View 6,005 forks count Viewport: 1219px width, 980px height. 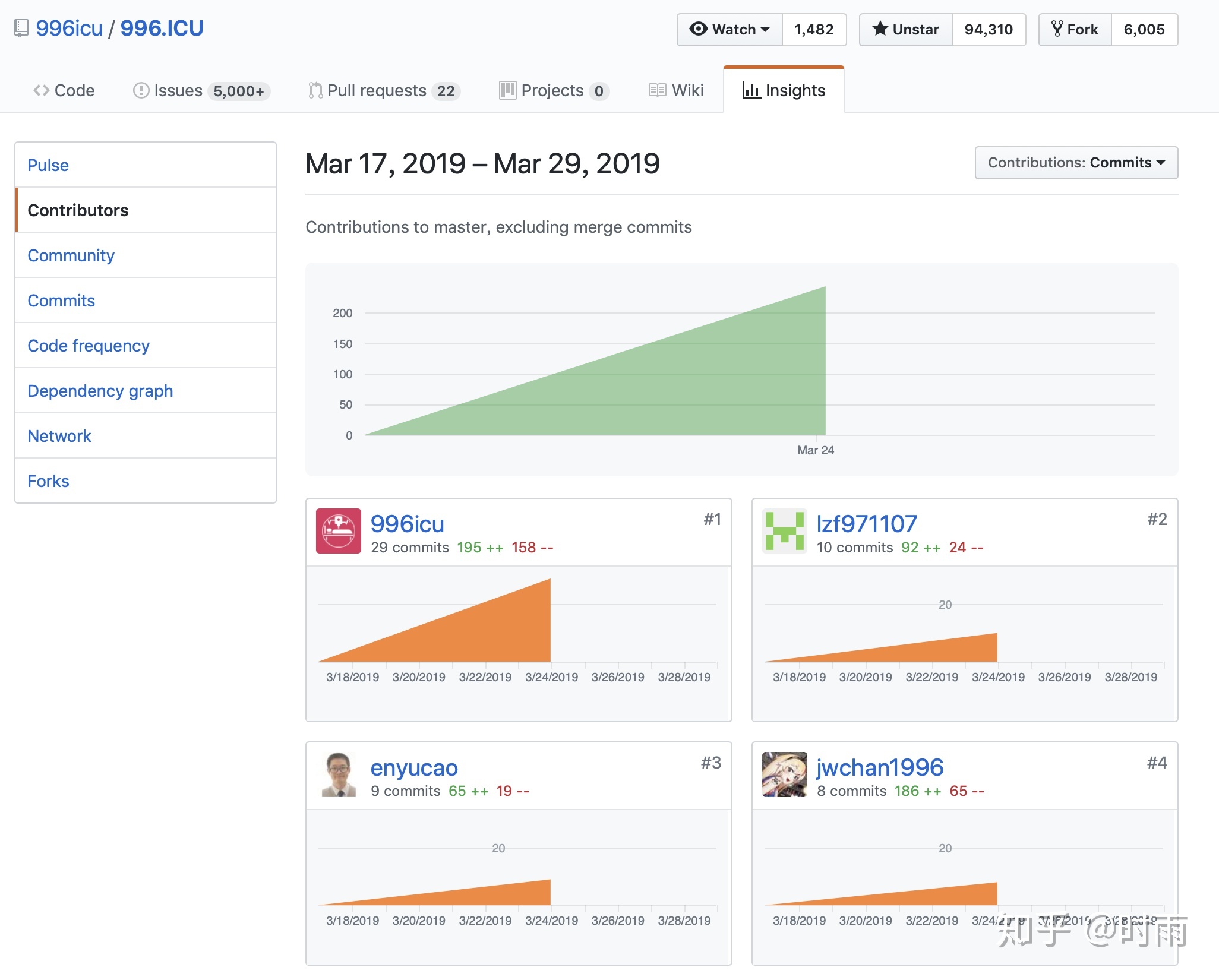tap(1145, 29)
